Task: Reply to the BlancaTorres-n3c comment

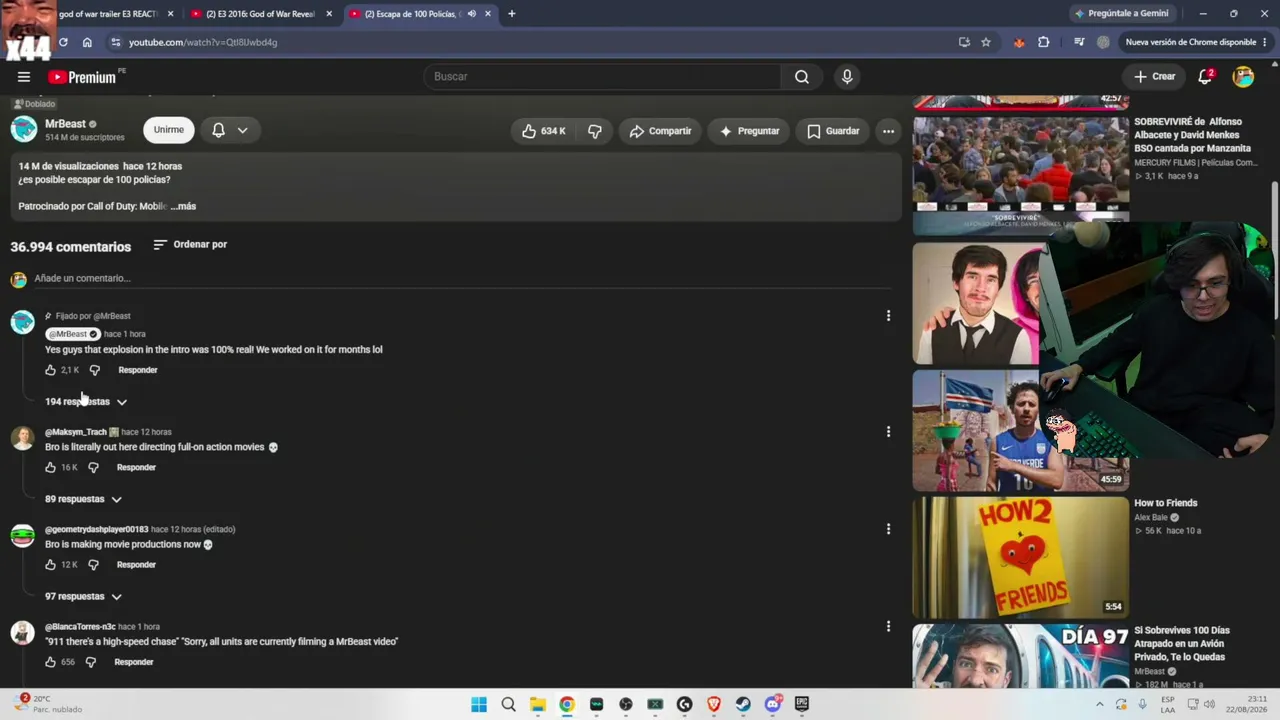Action: [134, 662]
